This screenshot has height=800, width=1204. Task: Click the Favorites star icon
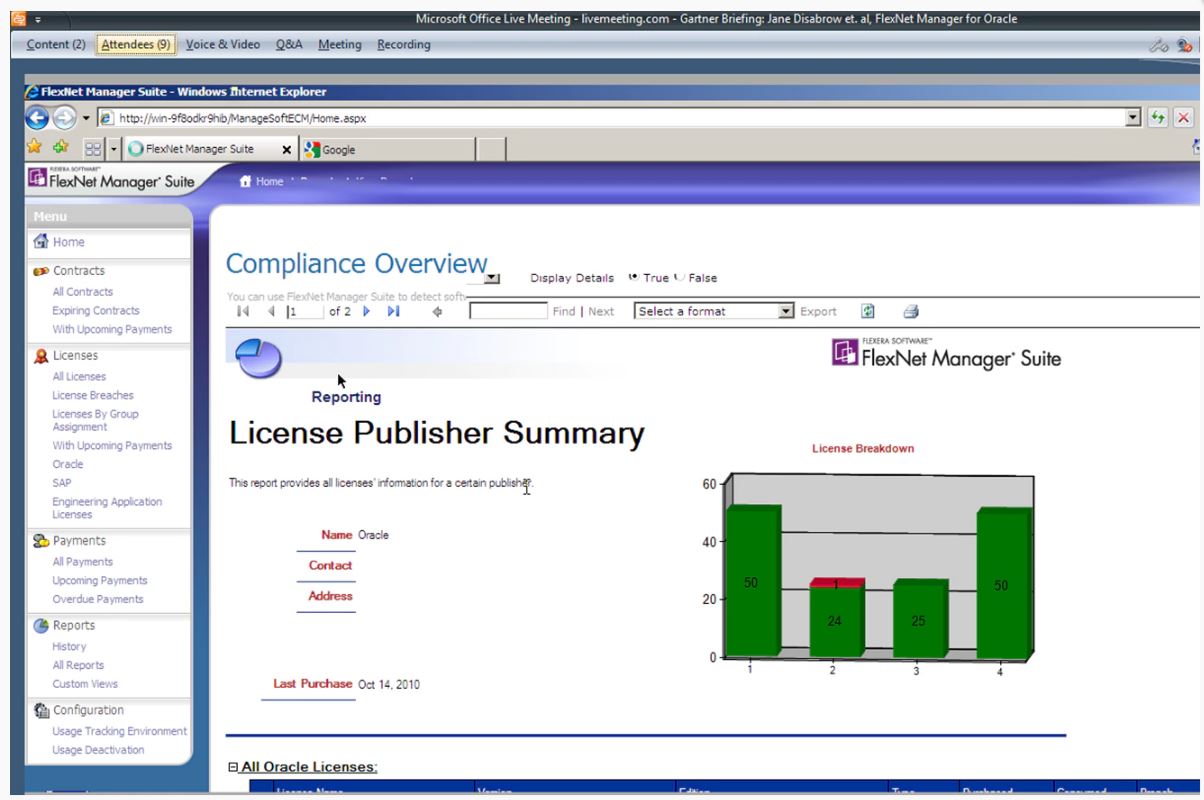(35, 148)
